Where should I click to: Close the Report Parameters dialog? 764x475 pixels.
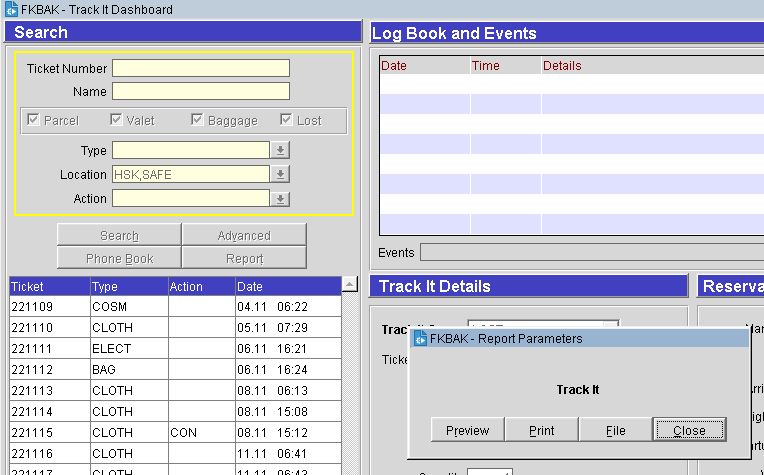click(x=689, y=430)
